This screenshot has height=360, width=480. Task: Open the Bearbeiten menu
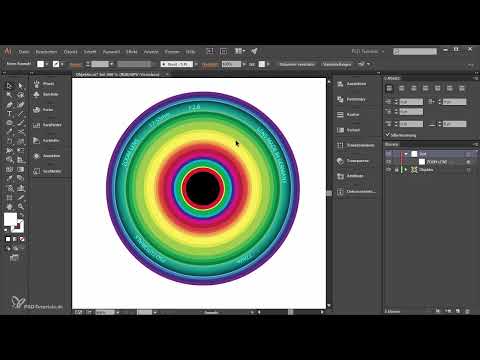point(46,52)
